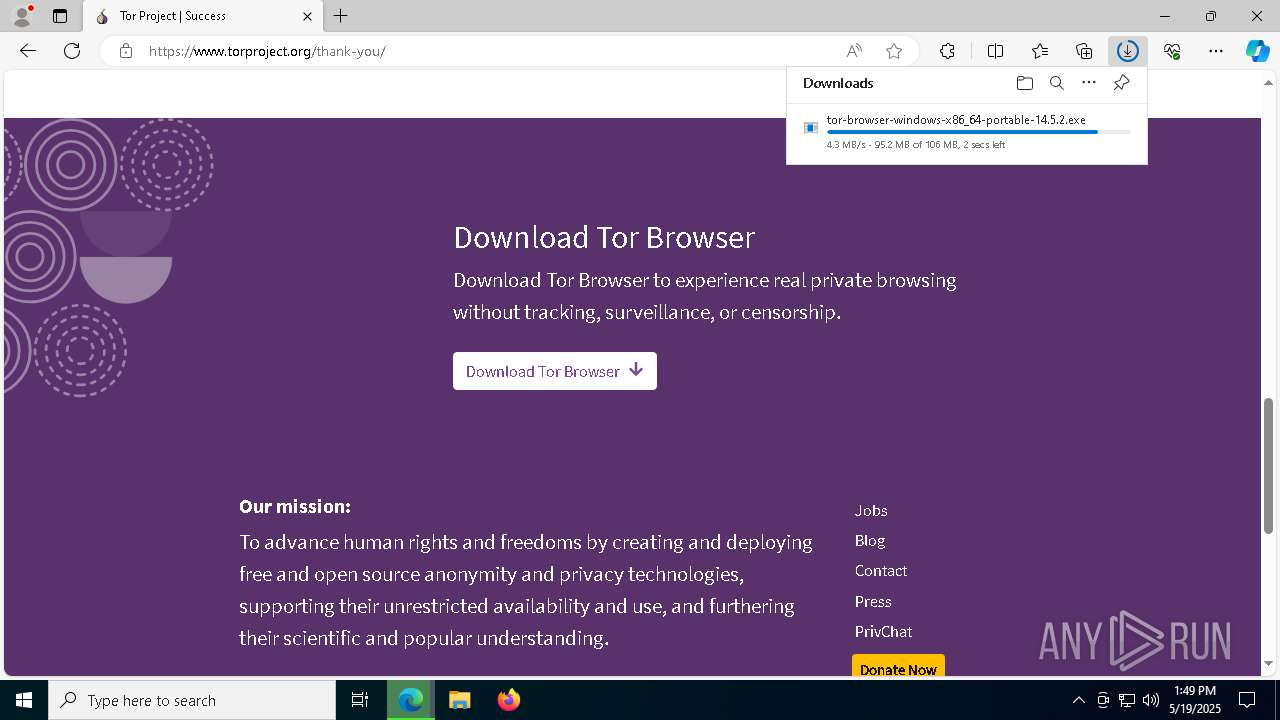The height and width of the screenshot is (720, 1280).
Task: Search downloads
Action: point(1057,83)
